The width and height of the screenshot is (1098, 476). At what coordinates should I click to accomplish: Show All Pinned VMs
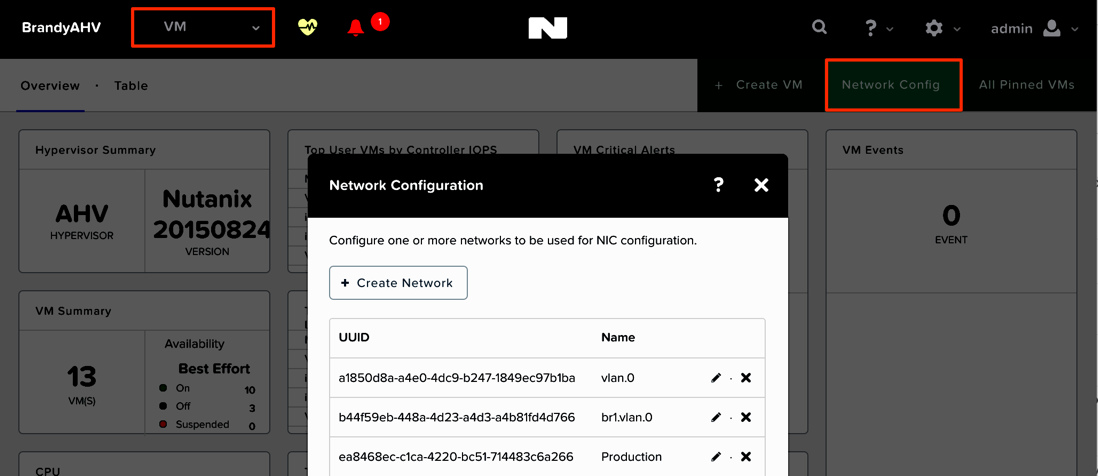[1027, 85]
